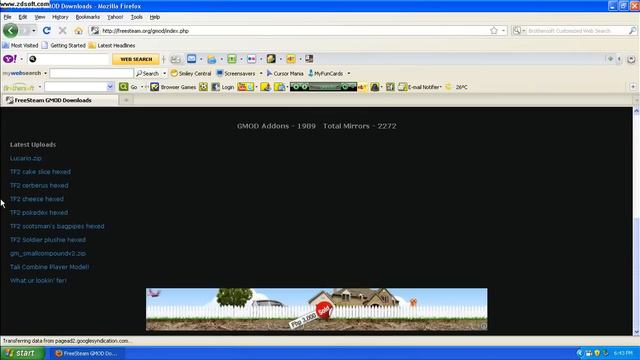This screenshot has width=640, height=360.
Task: Open the Windows start button
Action: click(x=22, y=353)
